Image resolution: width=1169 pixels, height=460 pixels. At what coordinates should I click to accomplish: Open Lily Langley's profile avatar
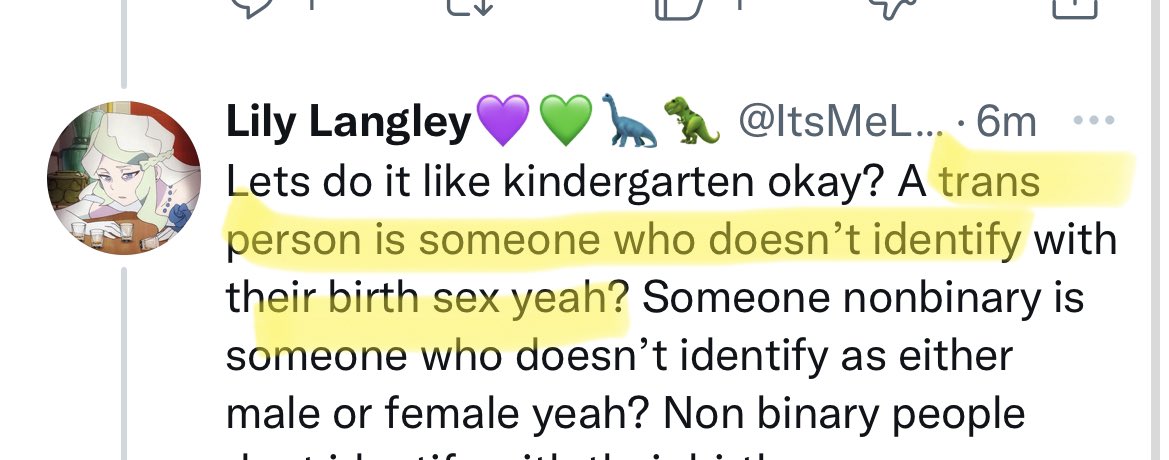click(124, 177)
